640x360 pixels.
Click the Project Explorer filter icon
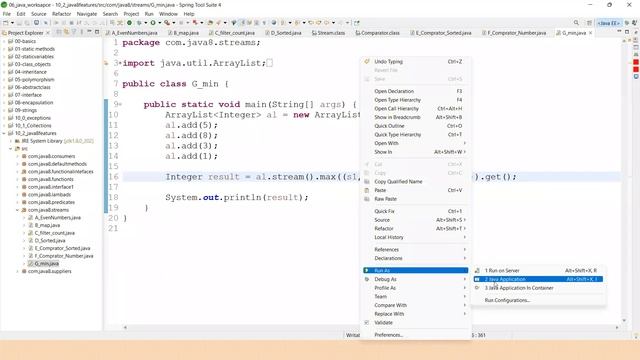click(74, 32)
